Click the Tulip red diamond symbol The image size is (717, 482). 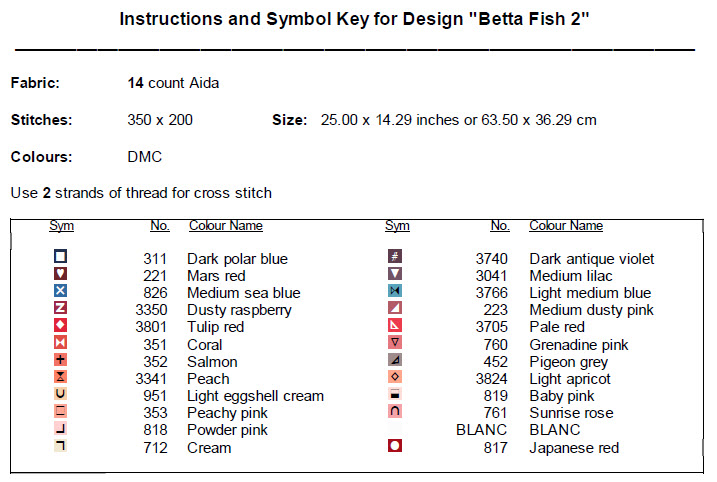pos(61,326)
